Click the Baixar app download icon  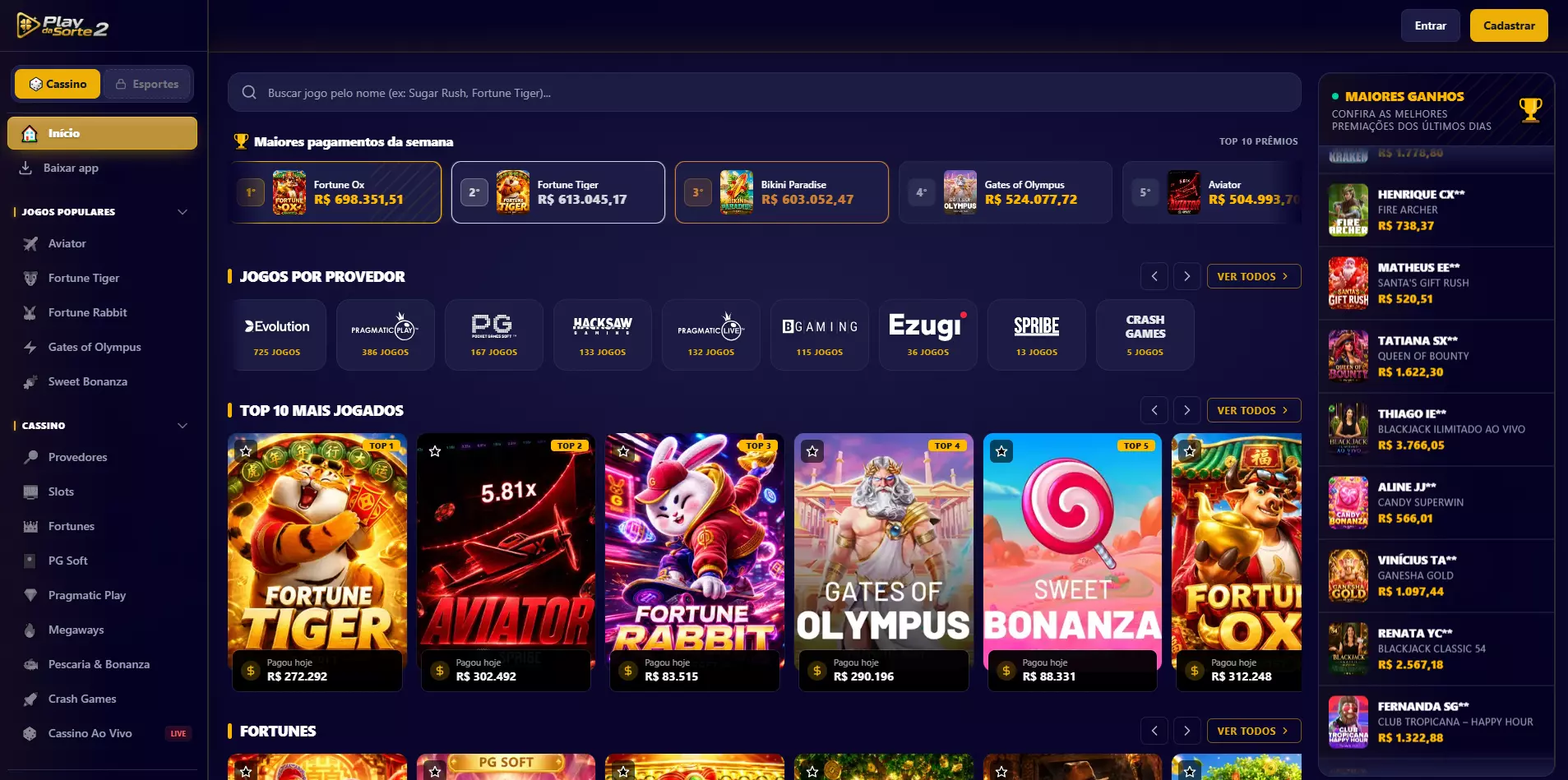pyautogui.click(x=26, y=168)
